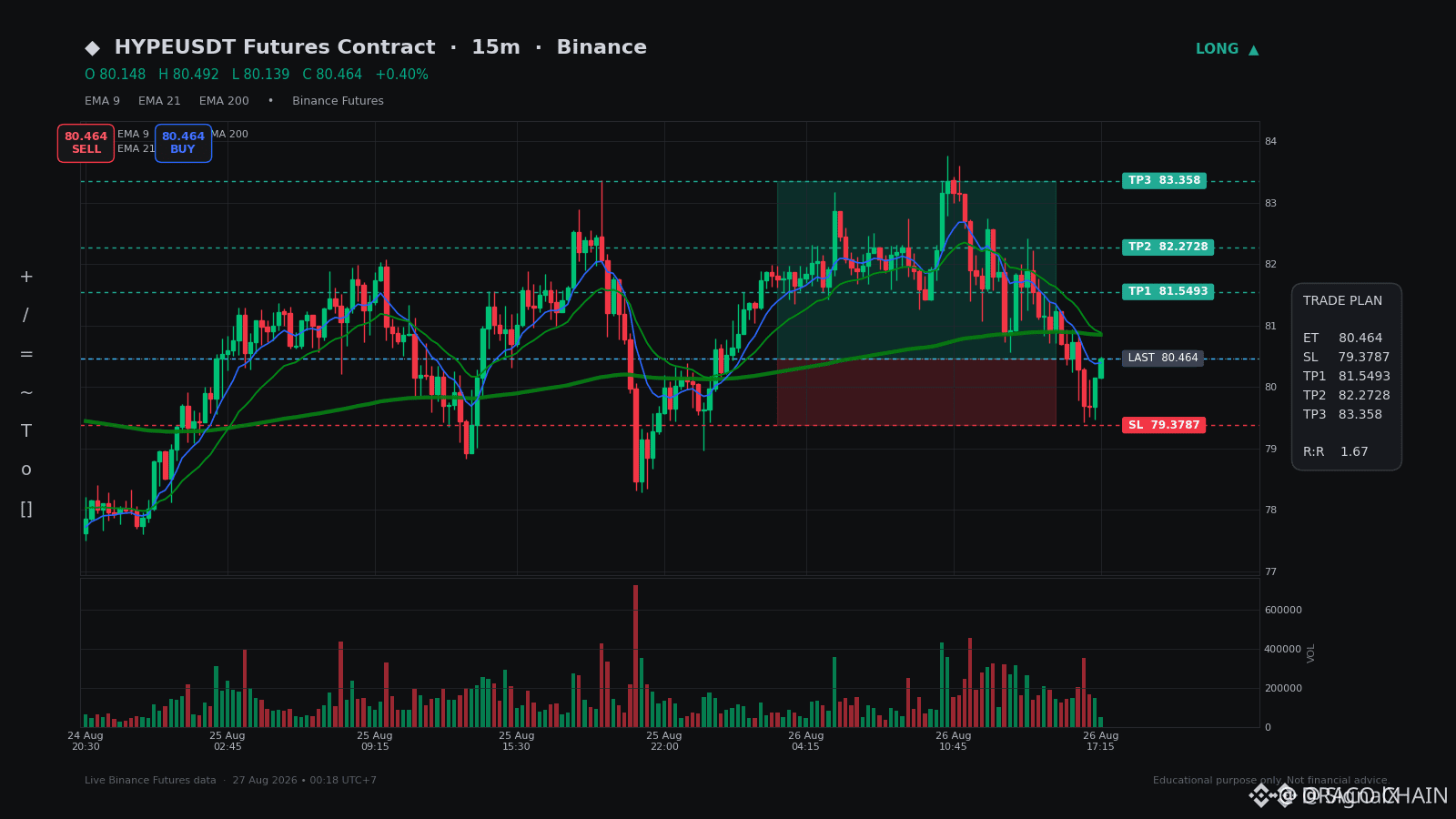This screenshot has height=819, width=1456.
Task: Click the close value C 80.464
Action: coord(332,75)
